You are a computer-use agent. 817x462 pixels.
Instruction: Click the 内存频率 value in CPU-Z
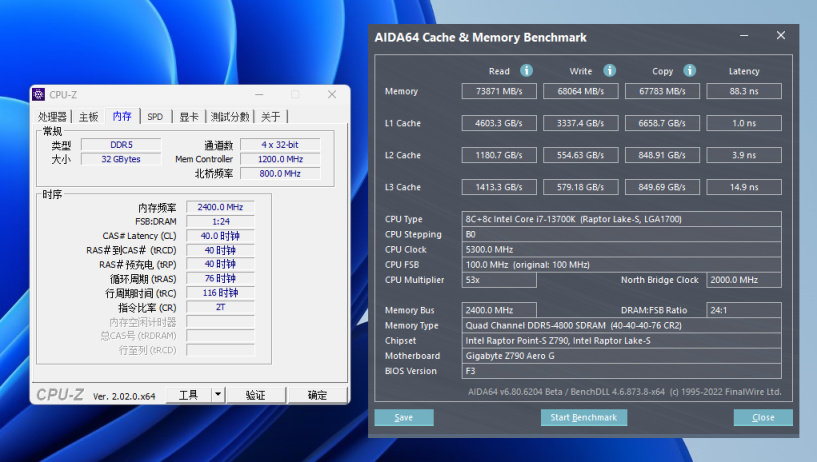220,207
